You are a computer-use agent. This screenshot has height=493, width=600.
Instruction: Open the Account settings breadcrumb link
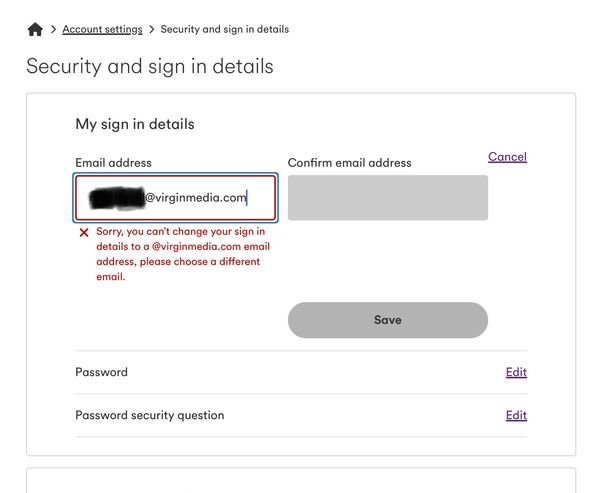(x=102, y=29)
